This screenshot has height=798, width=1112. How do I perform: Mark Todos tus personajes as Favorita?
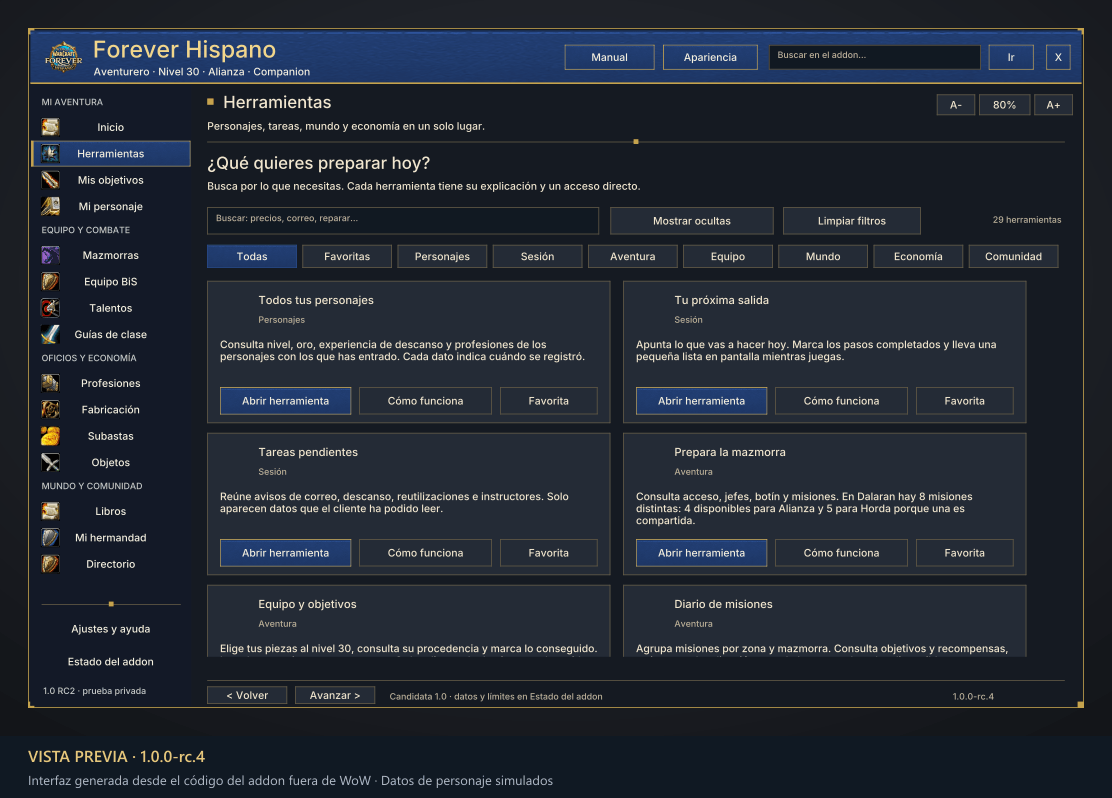[548, 401]
